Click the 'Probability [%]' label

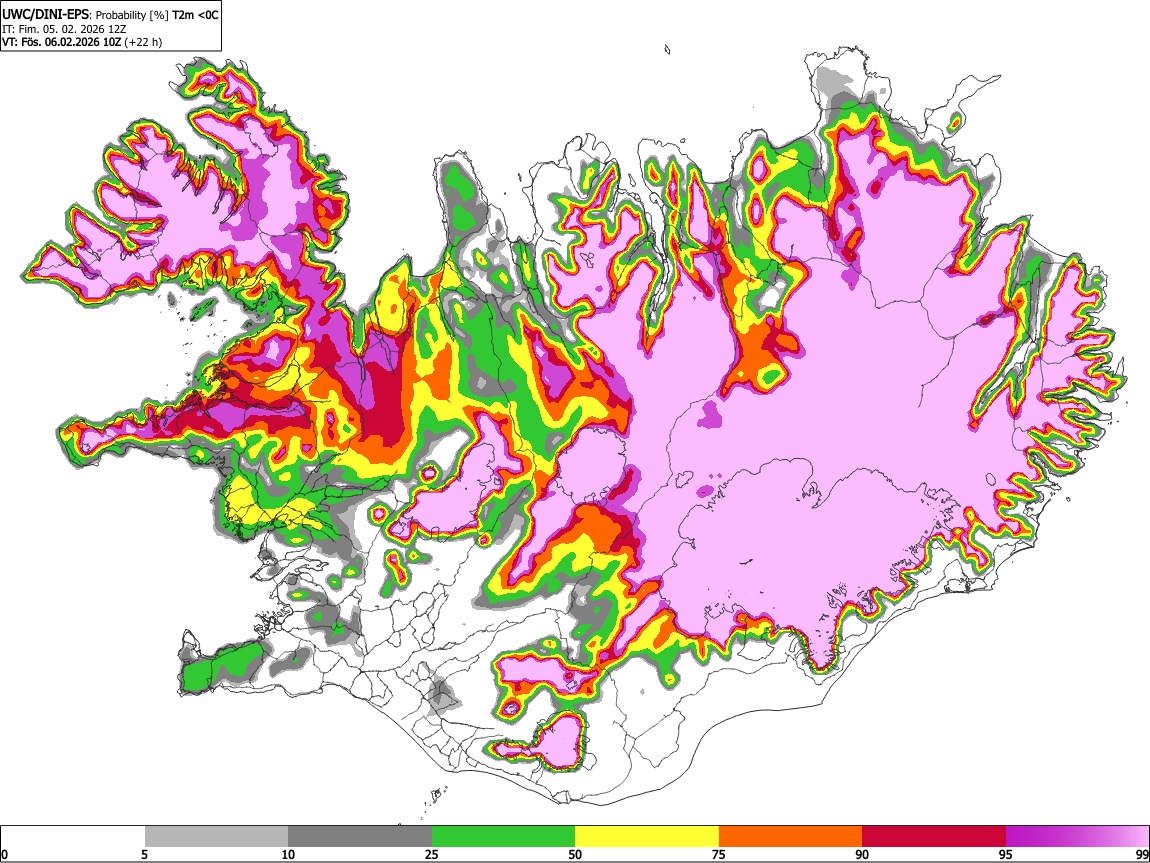pyautogui.click(x=133, y=15)
